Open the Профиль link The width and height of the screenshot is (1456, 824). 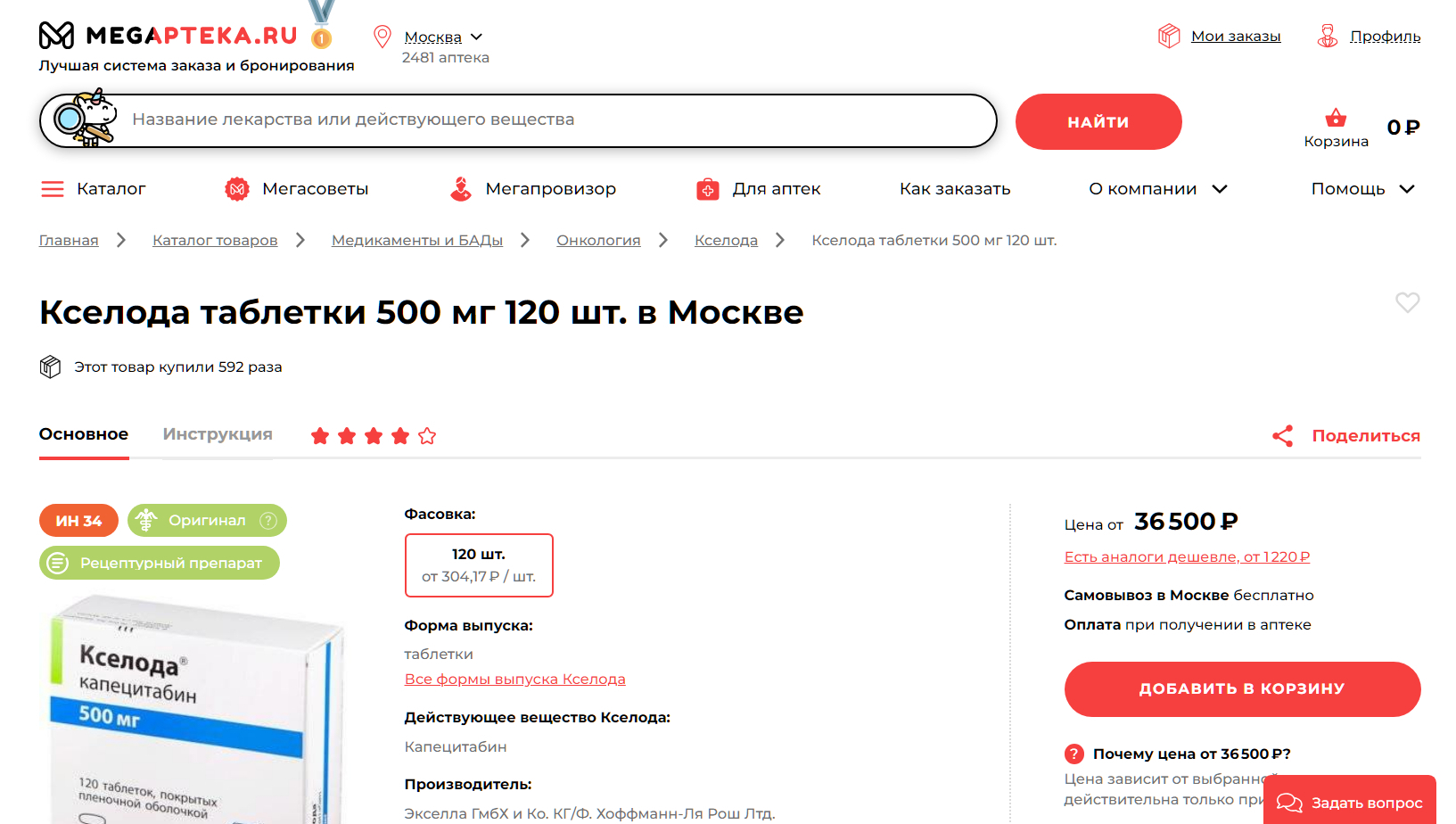tap(1385, 36)
